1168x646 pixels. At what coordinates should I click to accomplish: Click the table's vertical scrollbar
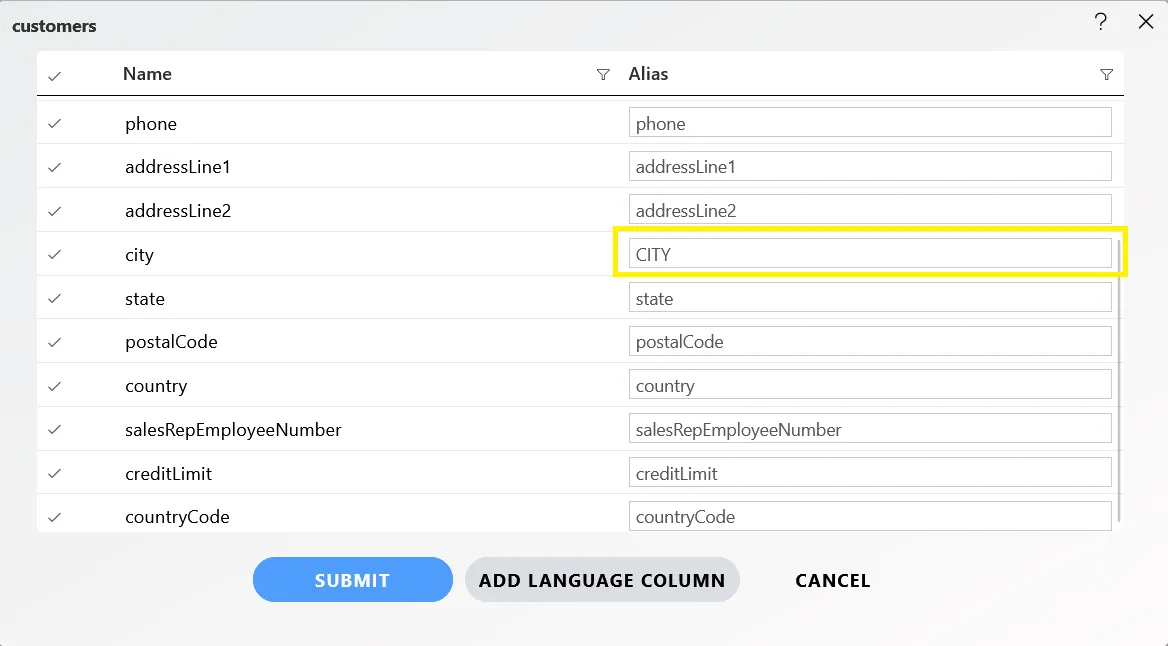(x=1119, y=380)
